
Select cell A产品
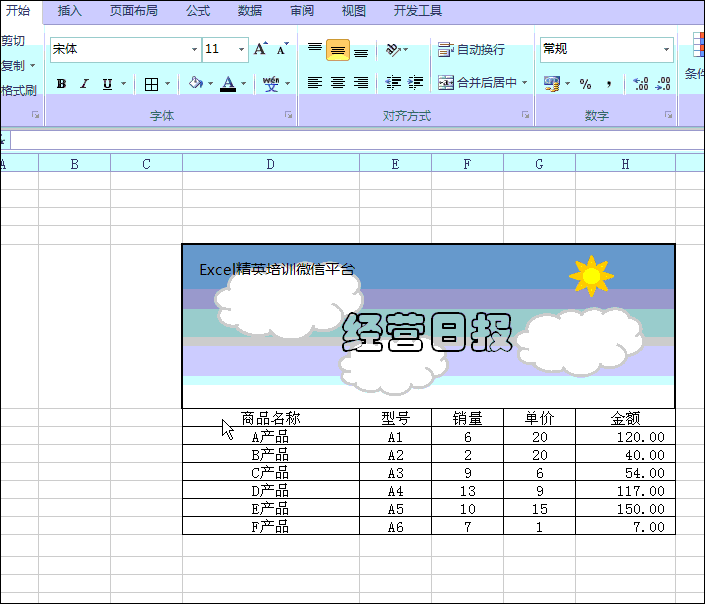[271, 436]
